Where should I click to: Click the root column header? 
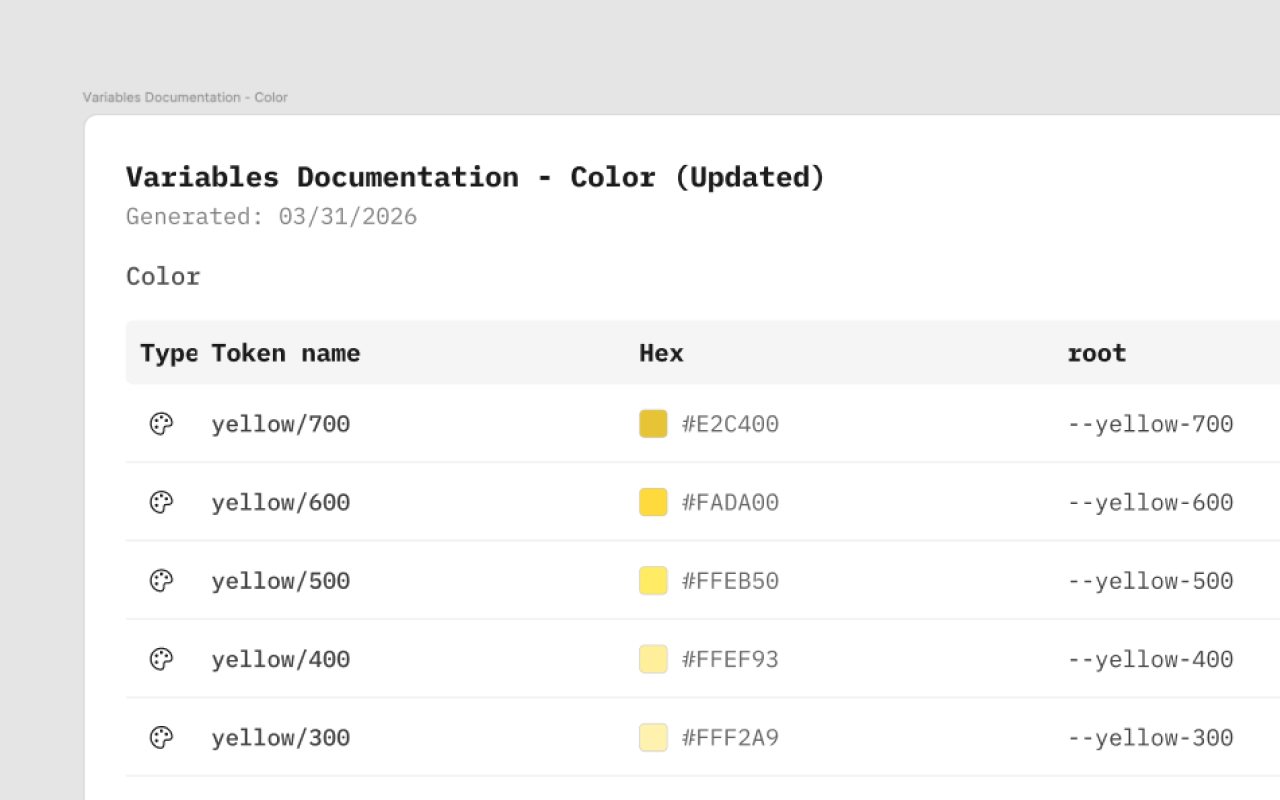tap(1097, 353)
